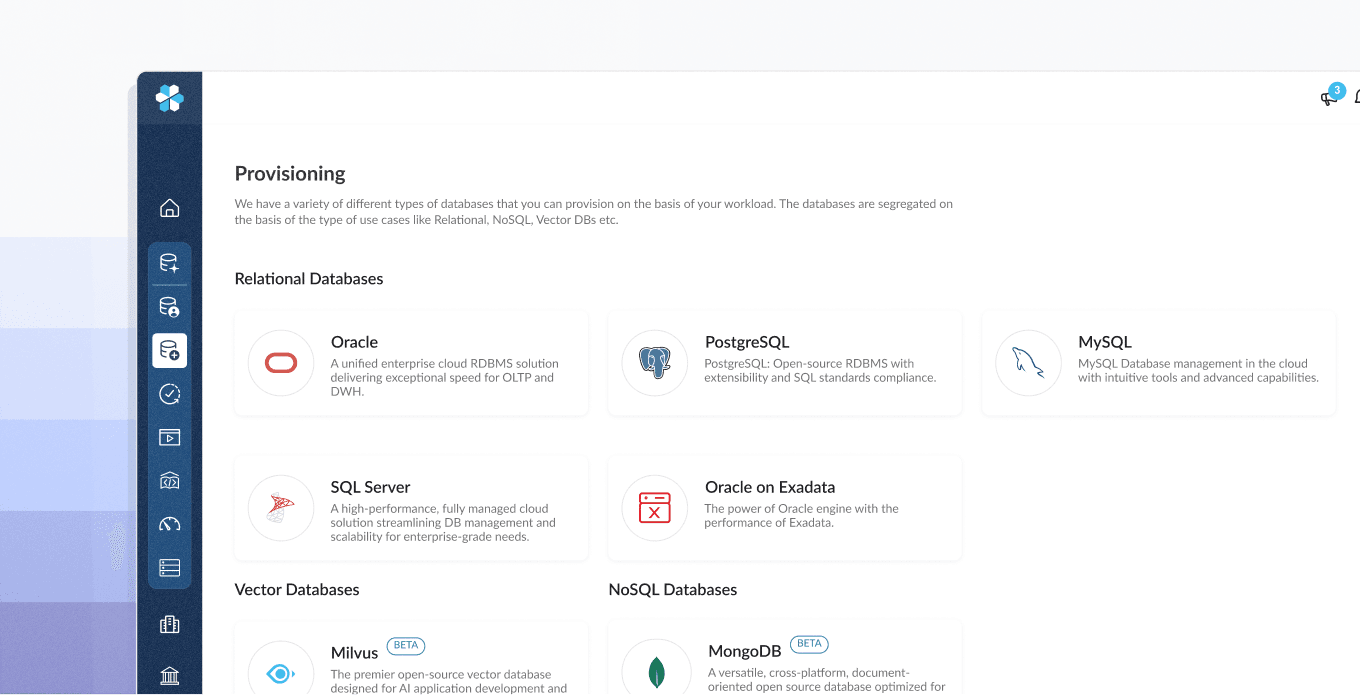The image size is (1360, 695).
Task: Click the Oracle red oval logo
Action: click(281, 363)
